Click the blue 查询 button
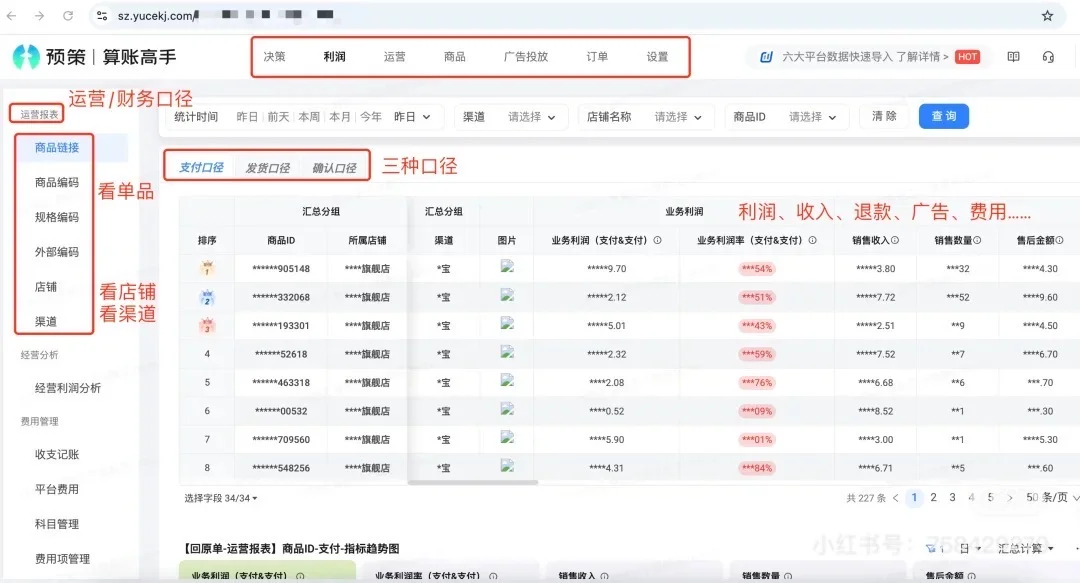Image resolution: width=1080 pixels, height=583 pixels. click(x=944, y=116)
